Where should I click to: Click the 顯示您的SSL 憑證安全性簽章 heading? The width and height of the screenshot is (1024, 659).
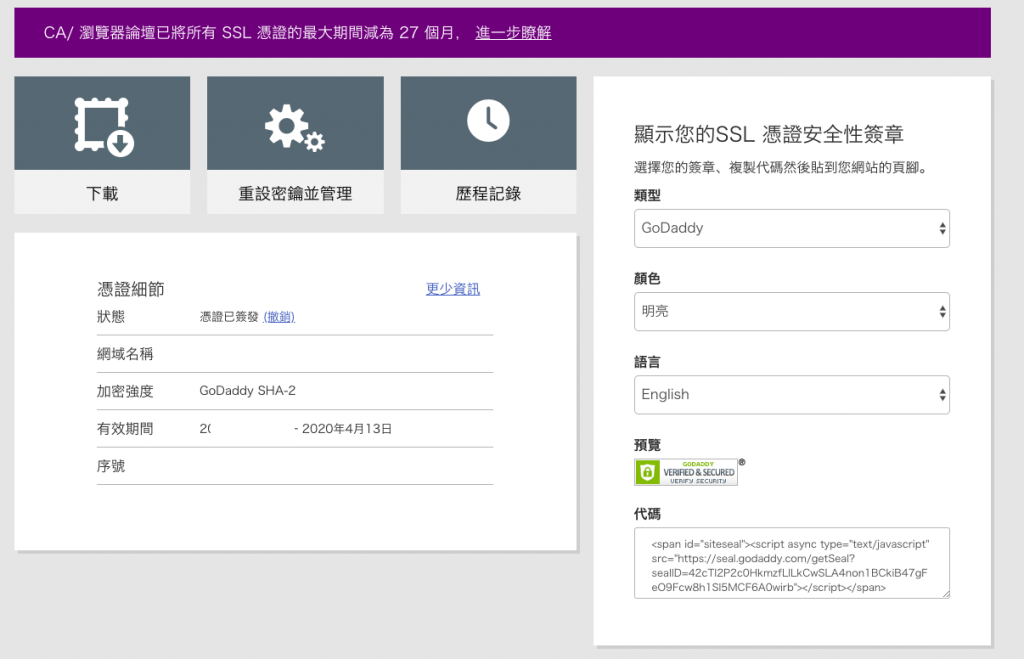pos(769,134)
